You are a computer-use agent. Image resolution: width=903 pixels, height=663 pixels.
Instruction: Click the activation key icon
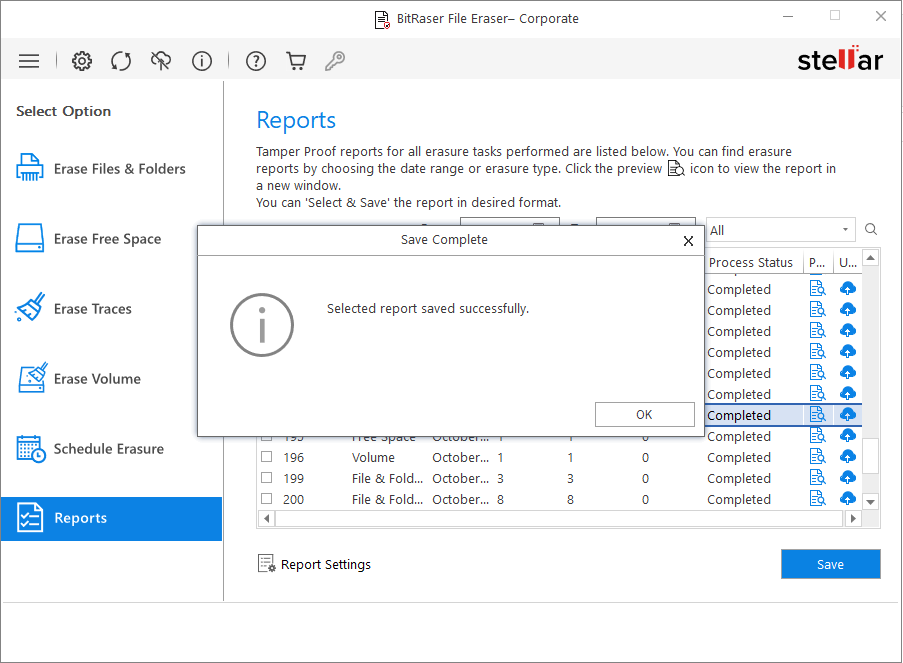tap(335, 61)
